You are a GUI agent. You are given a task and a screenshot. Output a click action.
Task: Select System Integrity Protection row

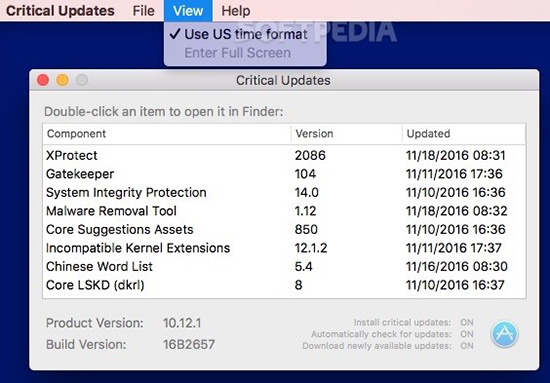click(x=284, y=193)
